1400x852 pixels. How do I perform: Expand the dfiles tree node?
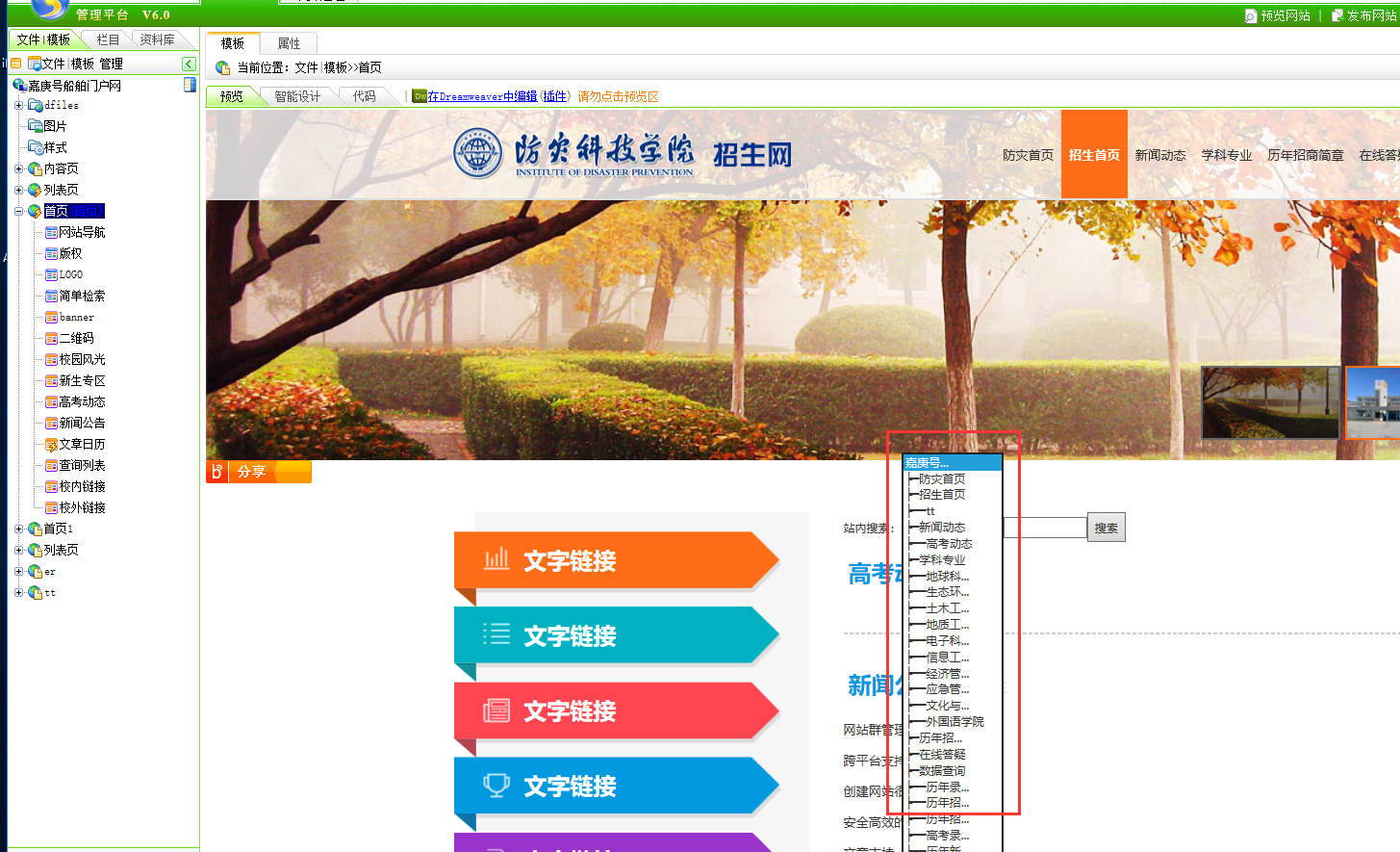tap(18, 105)
